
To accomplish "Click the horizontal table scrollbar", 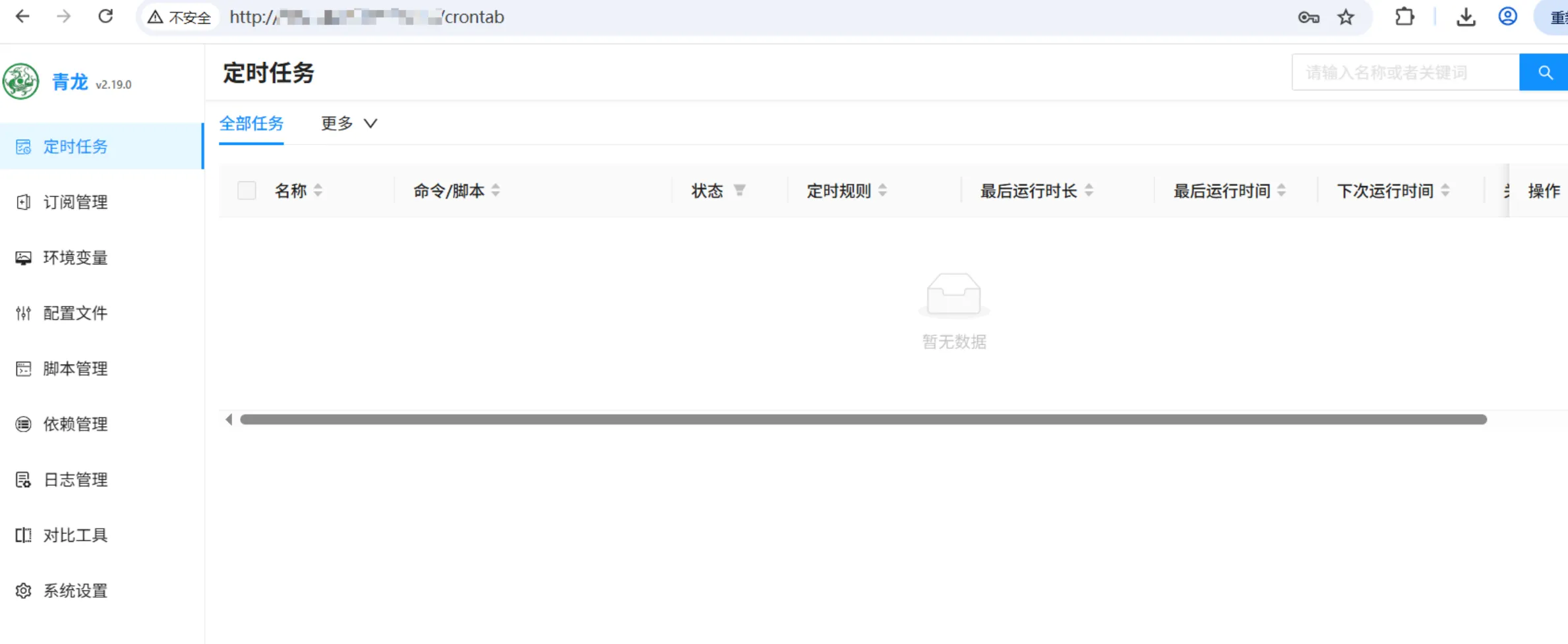I will click(x=862, y=419).
